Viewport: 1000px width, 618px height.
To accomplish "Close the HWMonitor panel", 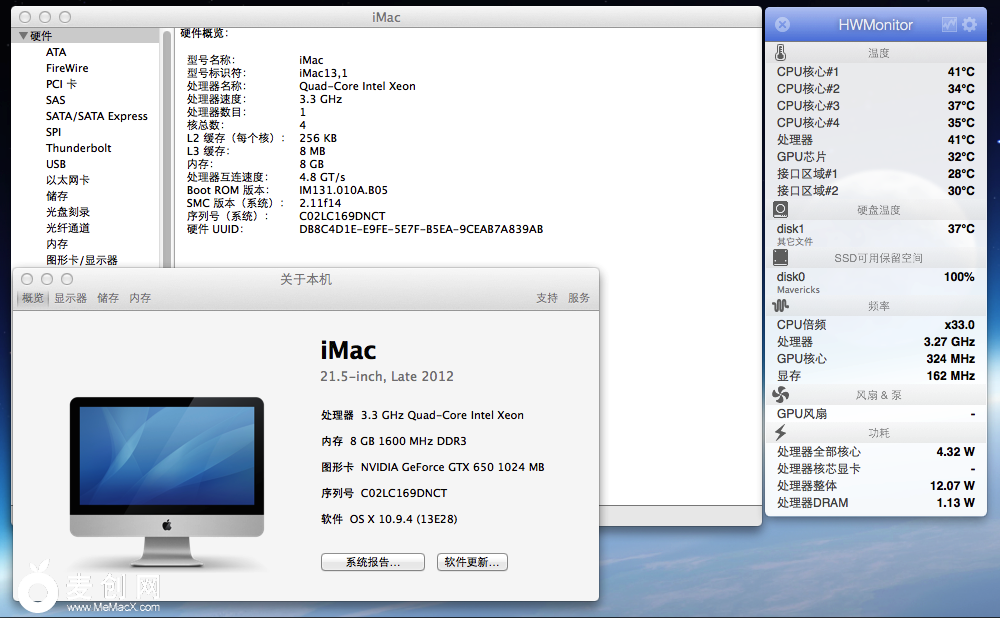I will point(783,25).
